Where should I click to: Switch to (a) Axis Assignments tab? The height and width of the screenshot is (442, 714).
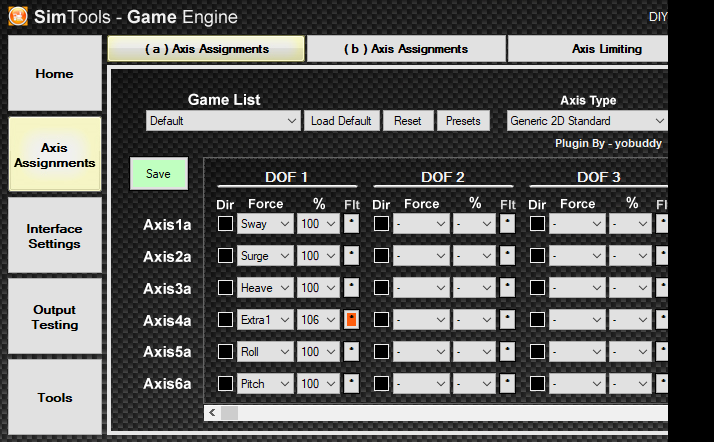[x=206, y=49]
